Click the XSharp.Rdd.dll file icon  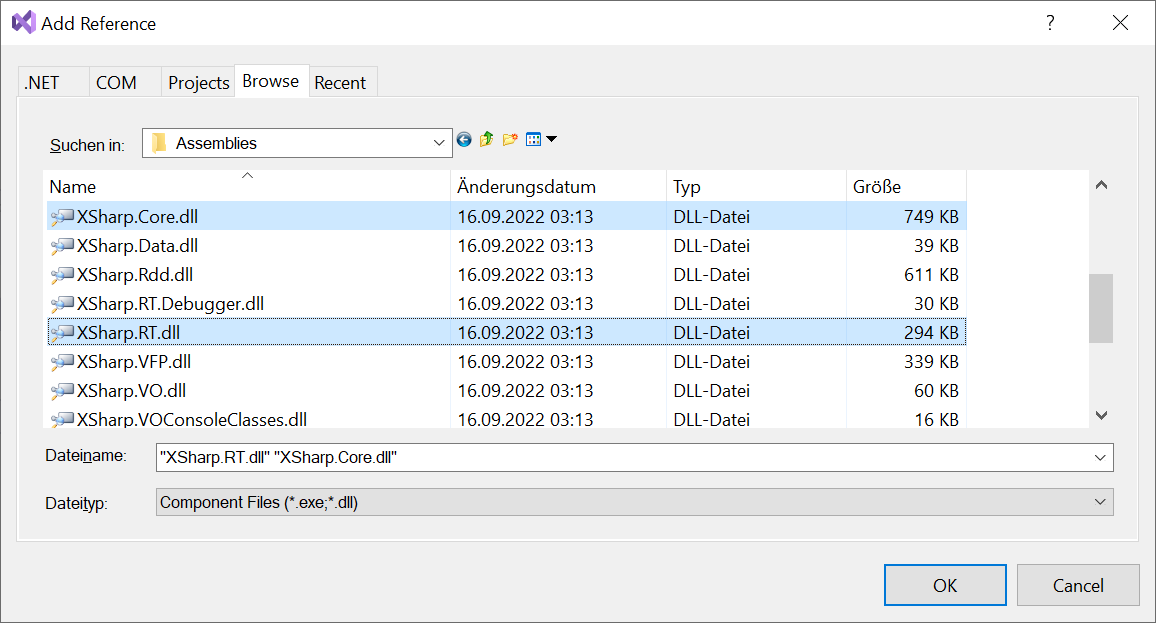(63, 275)
